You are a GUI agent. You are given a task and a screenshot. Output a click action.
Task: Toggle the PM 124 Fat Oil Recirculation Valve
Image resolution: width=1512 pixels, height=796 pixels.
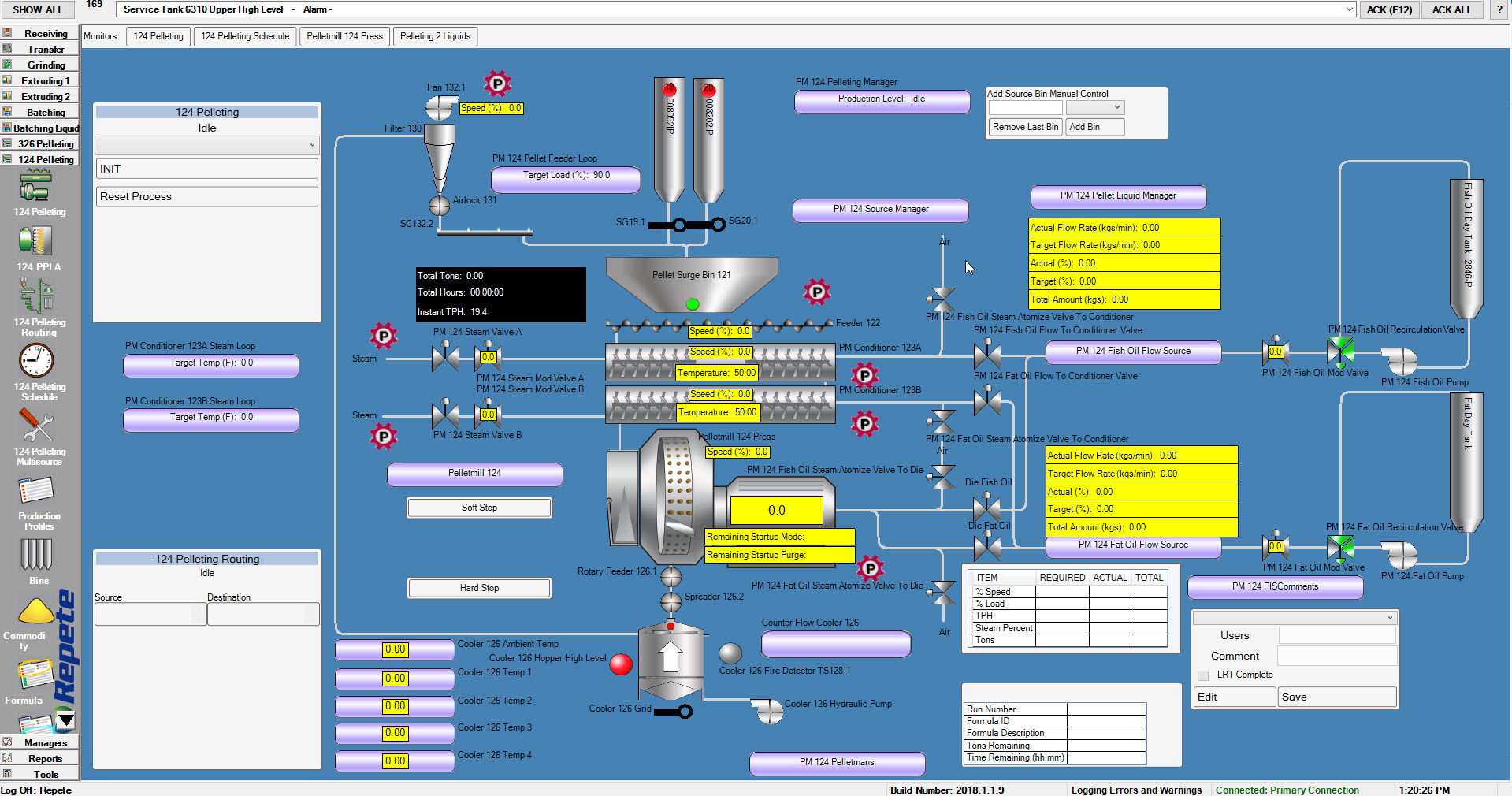(x=1340, y=546)
